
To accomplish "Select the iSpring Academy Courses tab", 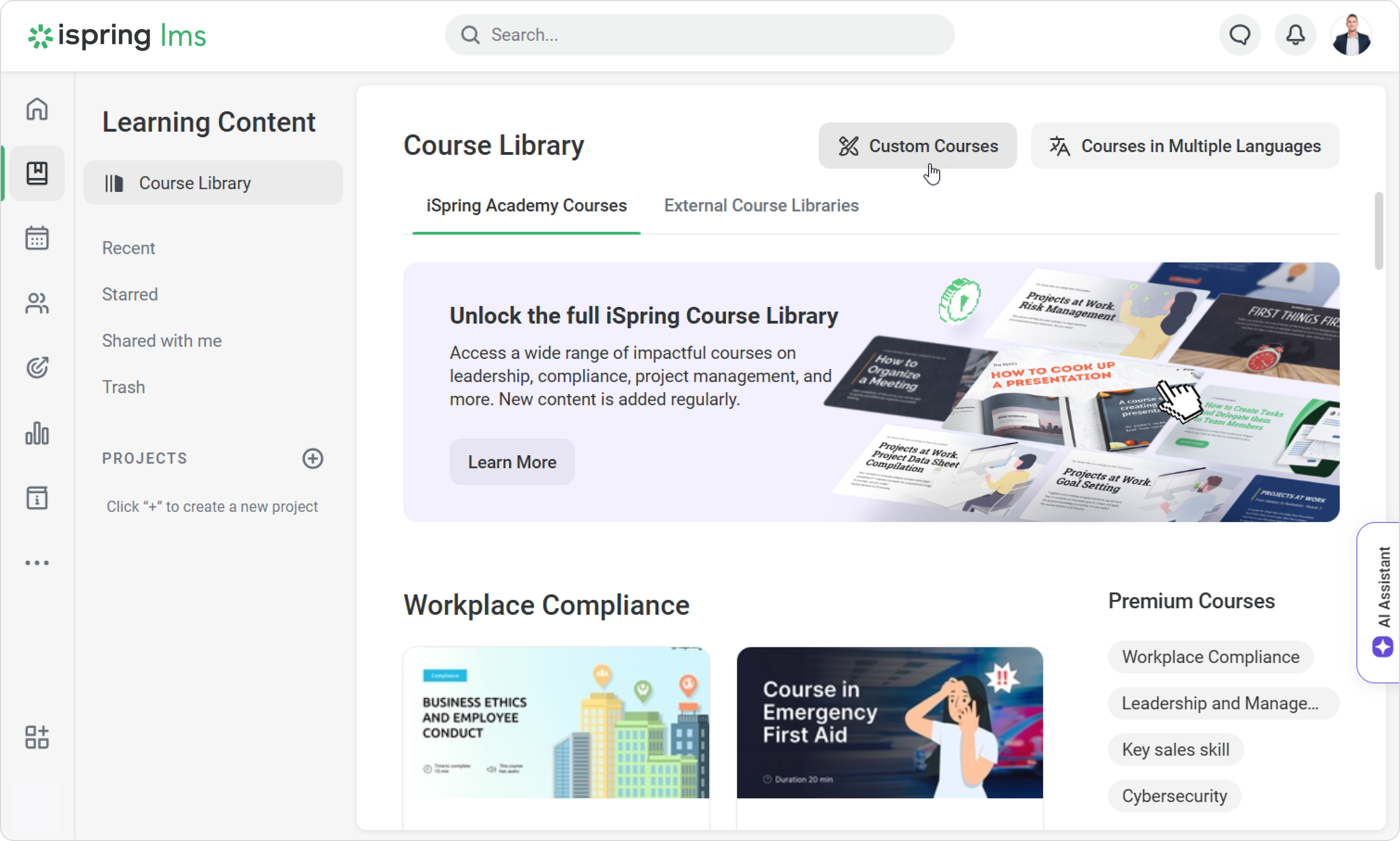I will tap(526, 205).
